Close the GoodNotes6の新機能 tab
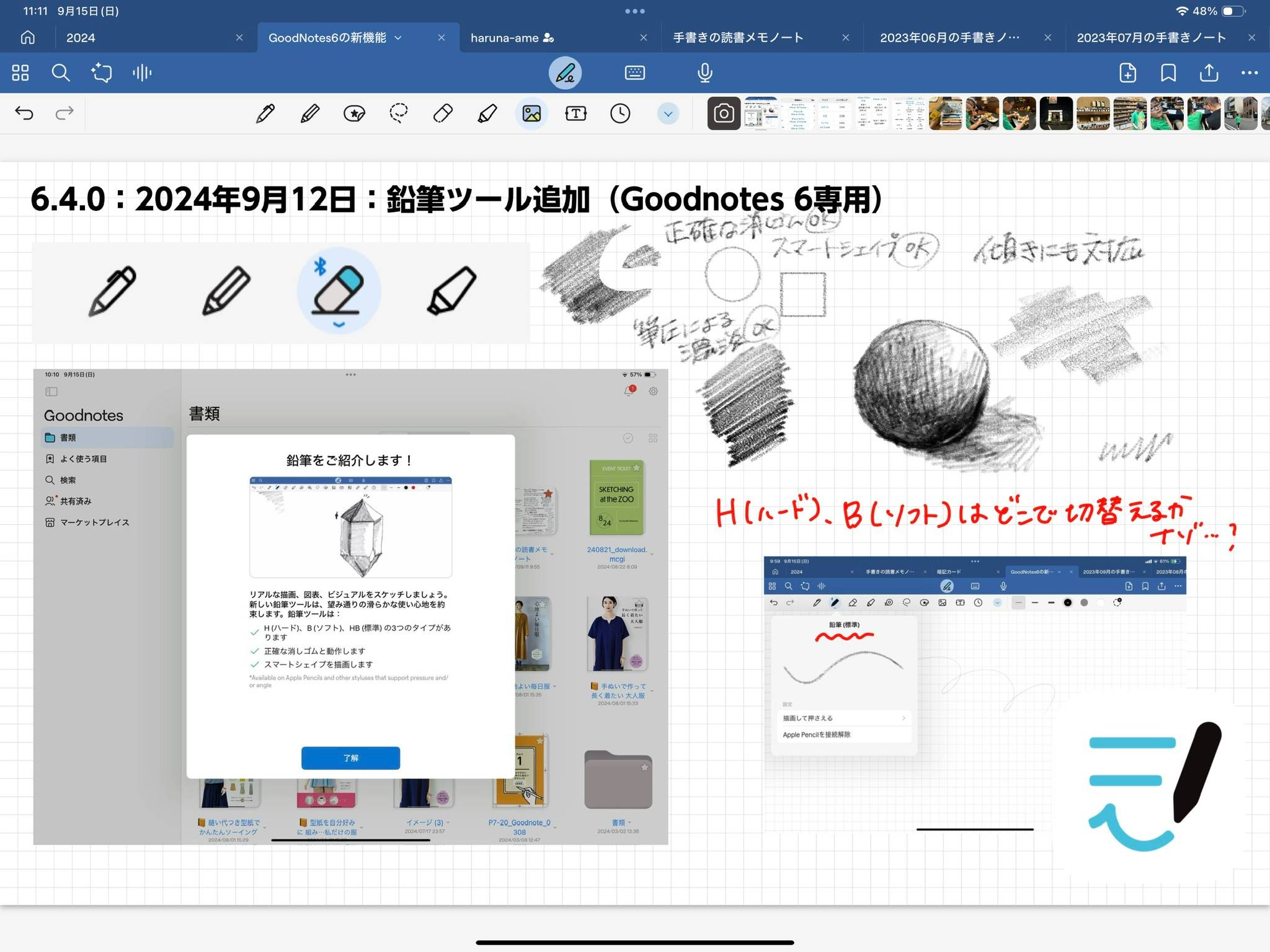Screen dimensions: 1270x952 [442, 38]
